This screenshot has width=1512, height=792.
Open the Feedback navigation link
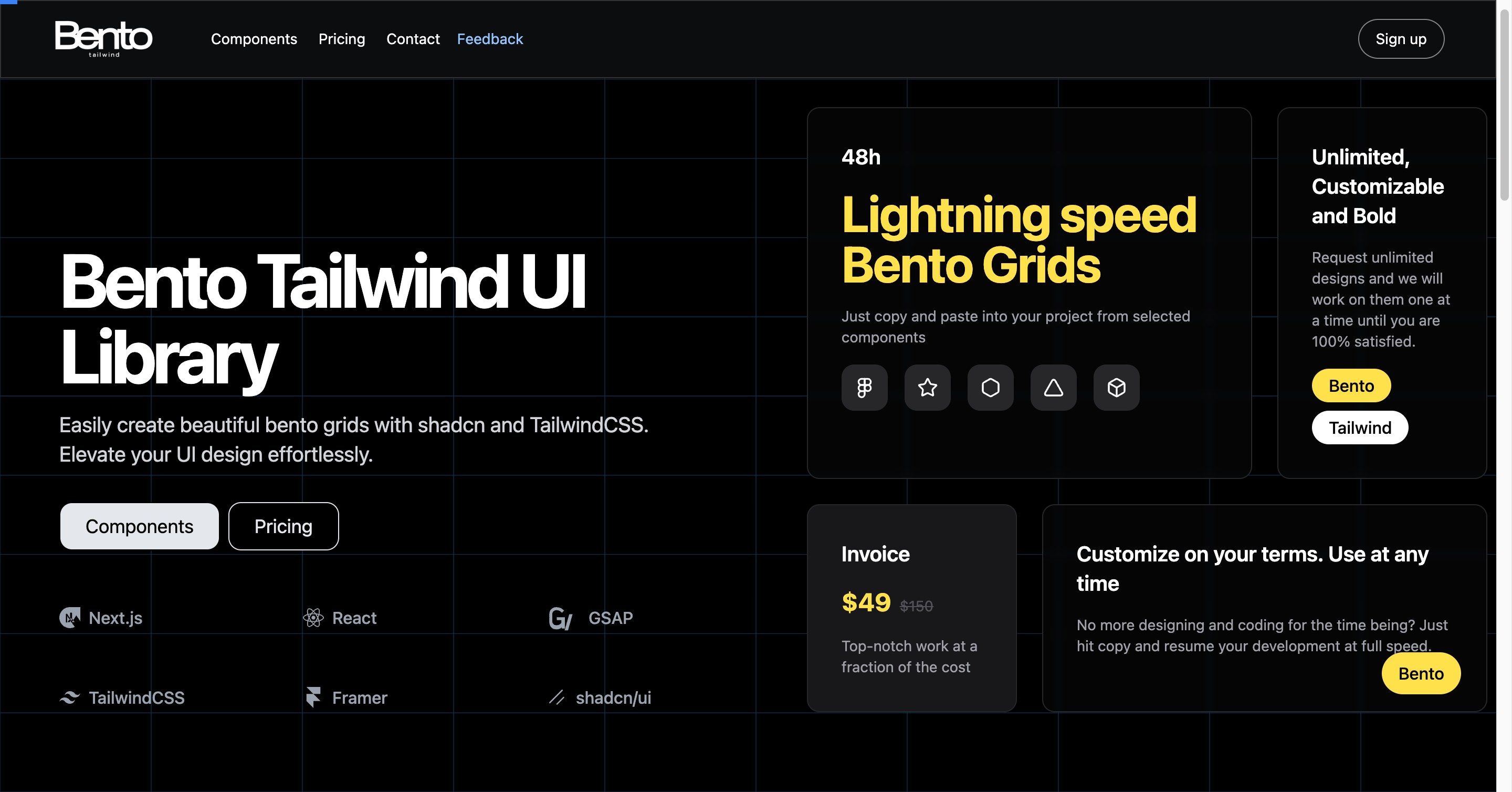[x=490, y=39]
